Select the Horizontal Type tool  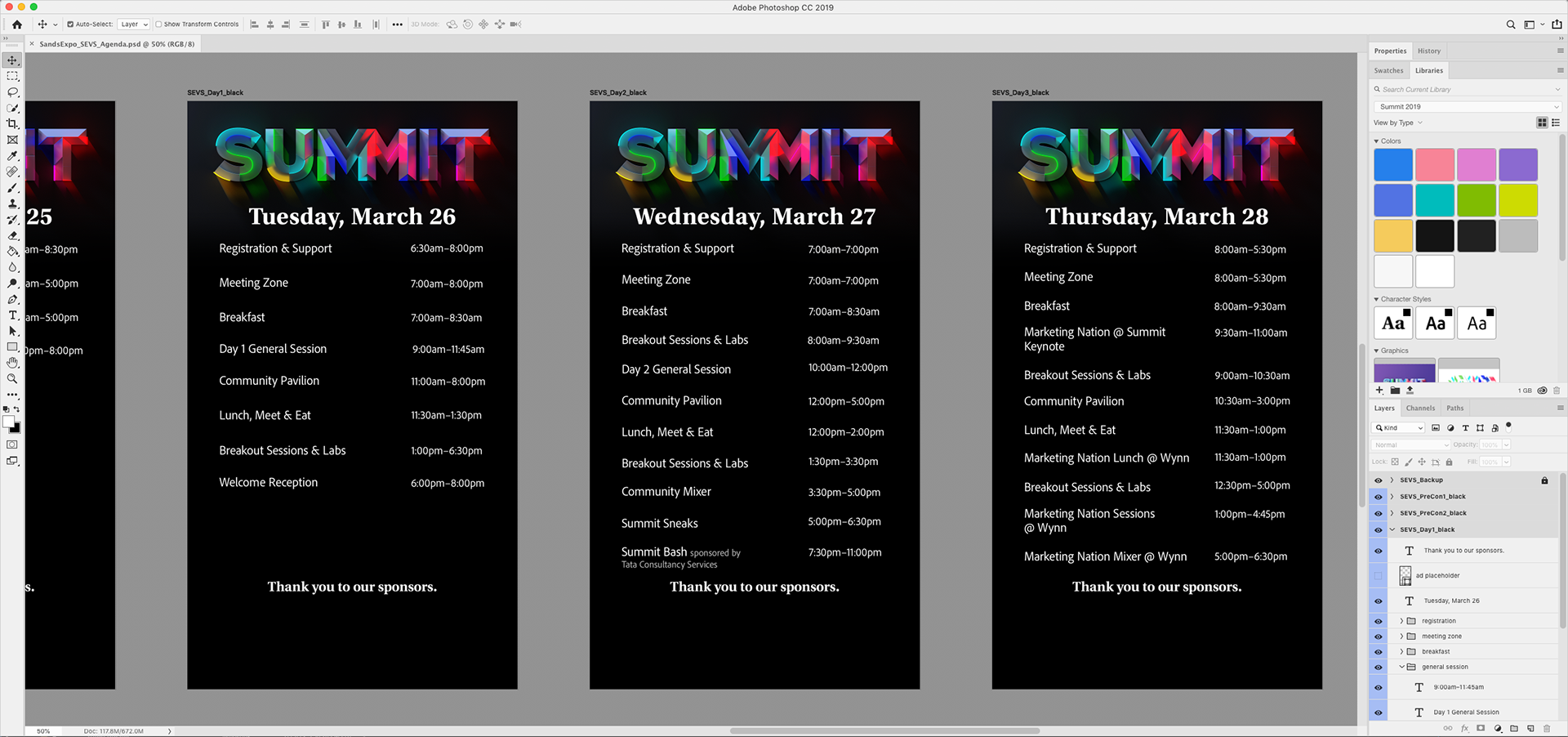pyautogui.click(x=12, y=315)
